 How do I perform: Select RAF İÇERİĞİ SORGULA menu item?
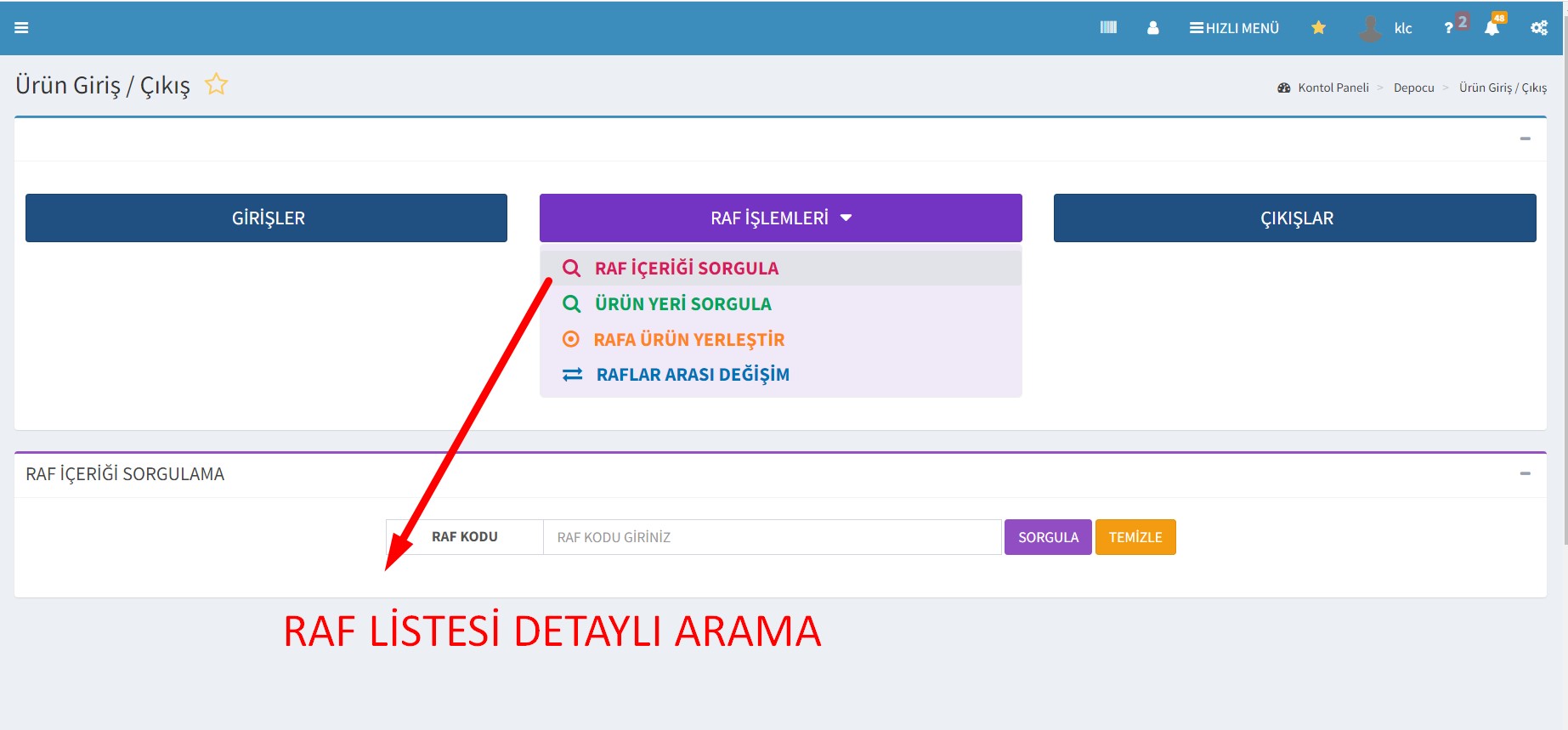(686, 269)
